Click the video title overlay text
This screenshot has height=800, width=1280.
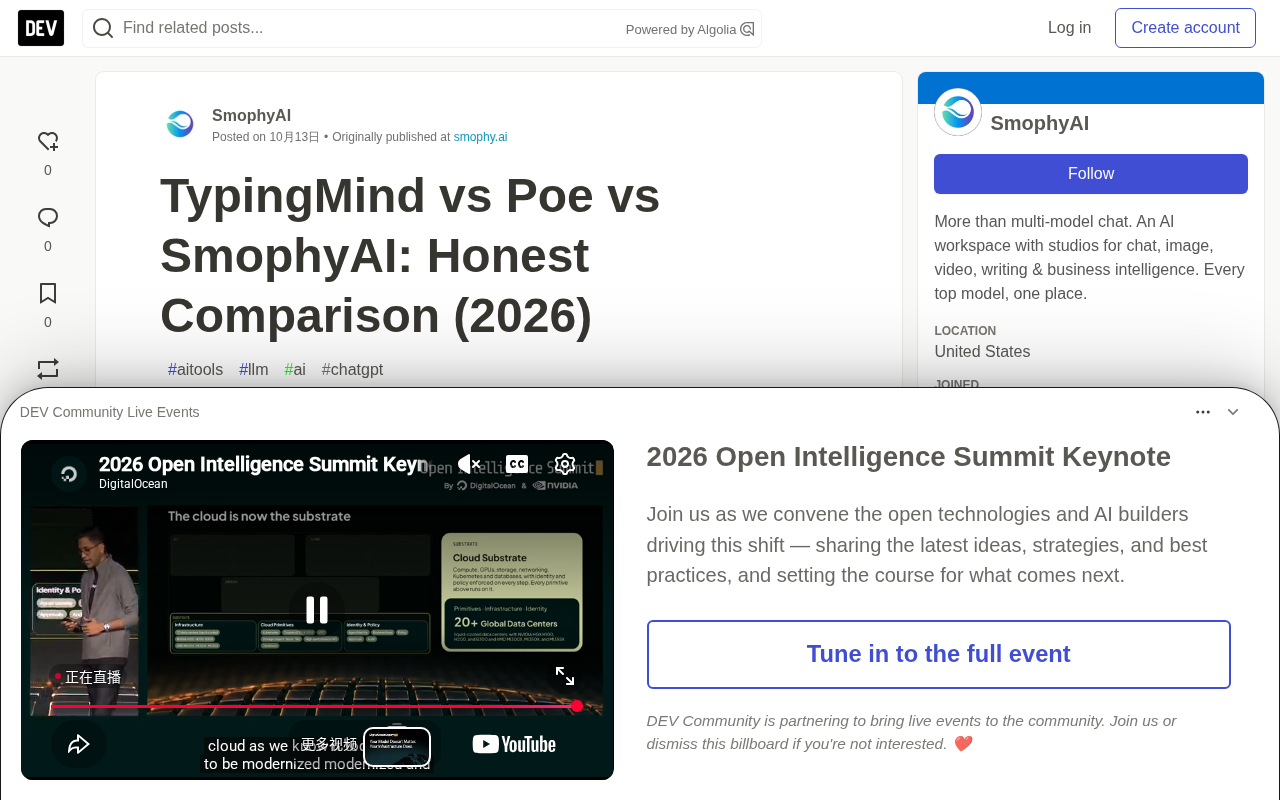263,464
